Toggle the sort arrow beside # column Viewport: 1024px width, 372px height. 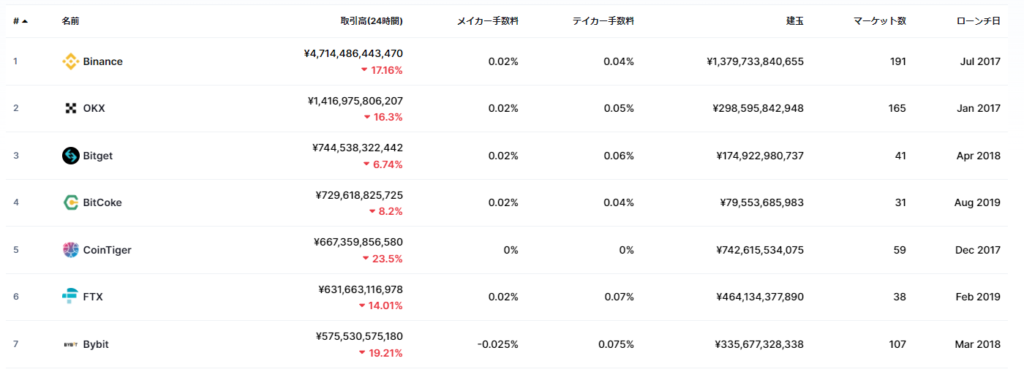click(25, 21)
